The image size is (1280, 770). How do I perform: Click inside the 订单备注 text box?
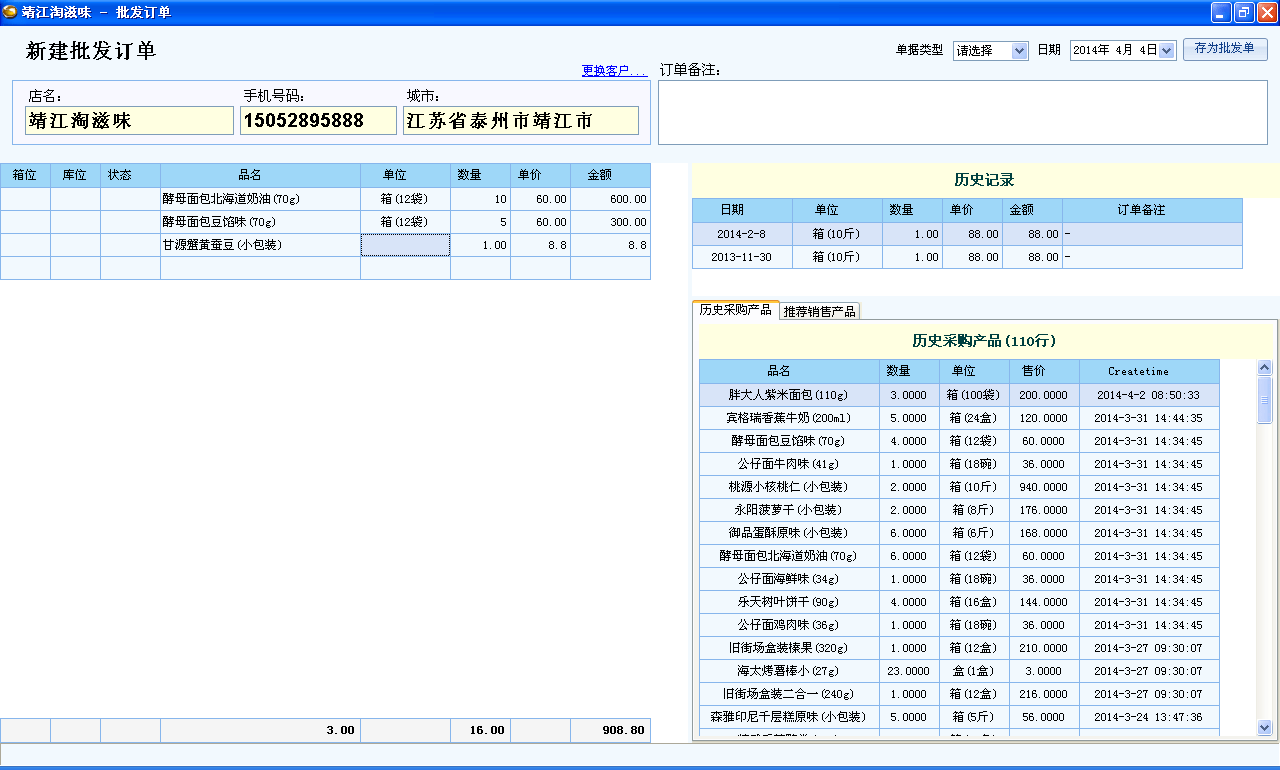tap(962, 112)
